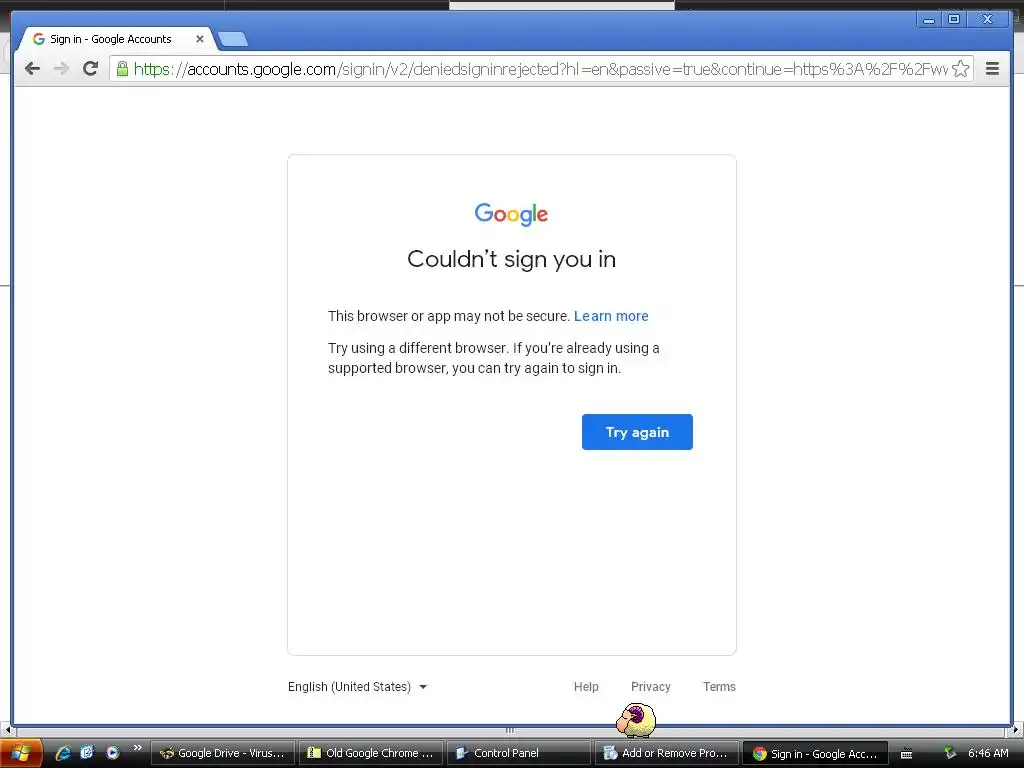Viewport: 1024px width, 768px height.
Task: Open a new tab with the new-tab button
Action: pos(232,39)
